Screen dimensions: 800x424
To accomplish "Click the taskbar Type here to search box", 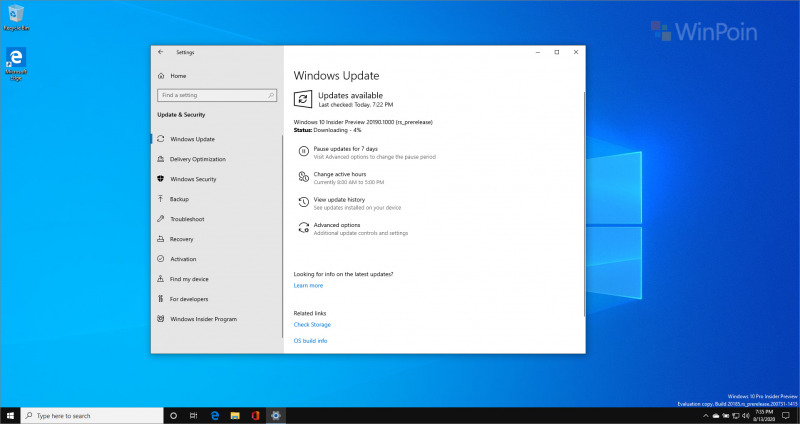I will tap(92, 416).
